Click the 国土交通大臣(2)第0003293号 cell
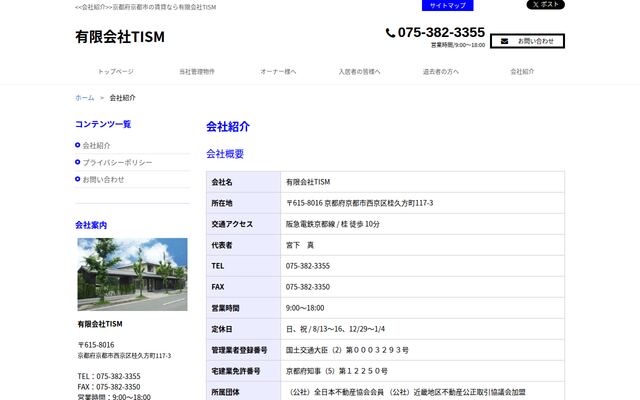 (422, 350)
